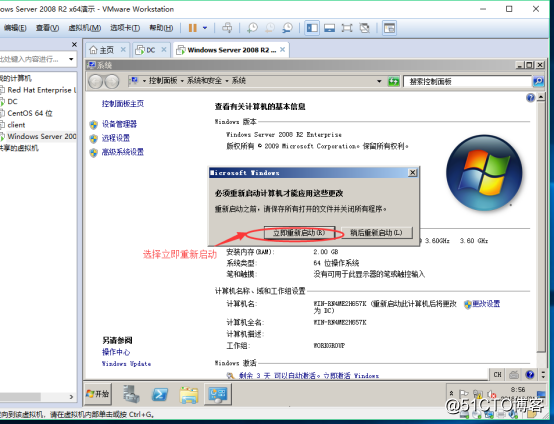Open the 编辑(E) menu
The image size is (554, 424).
point(15,28)
